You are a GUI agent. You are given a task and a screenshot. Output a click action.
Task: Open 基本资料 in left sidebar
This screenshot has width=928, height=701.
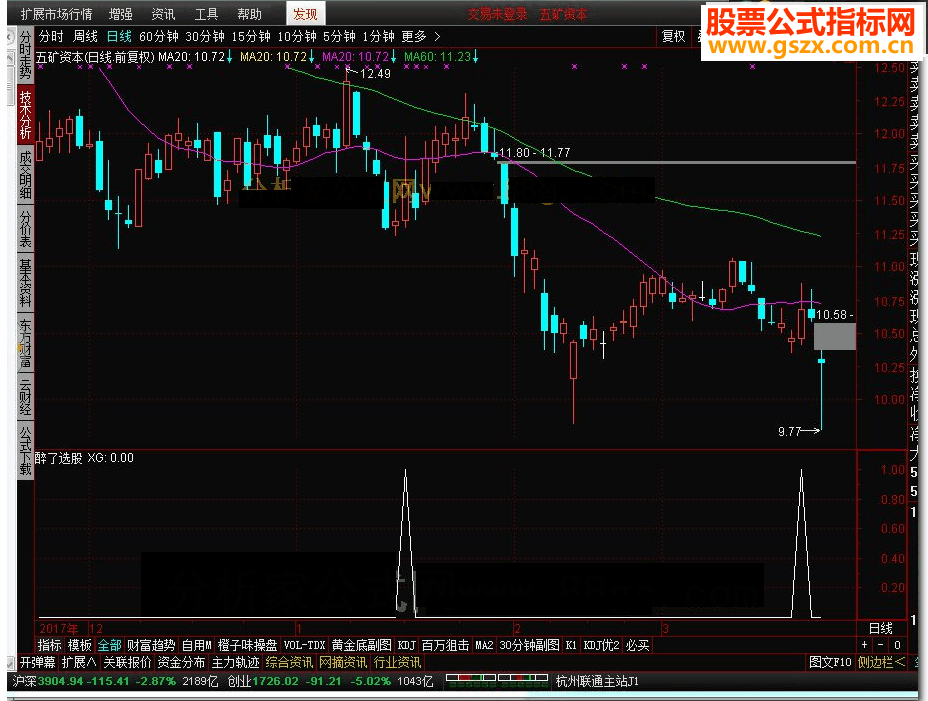click(25, 282)
